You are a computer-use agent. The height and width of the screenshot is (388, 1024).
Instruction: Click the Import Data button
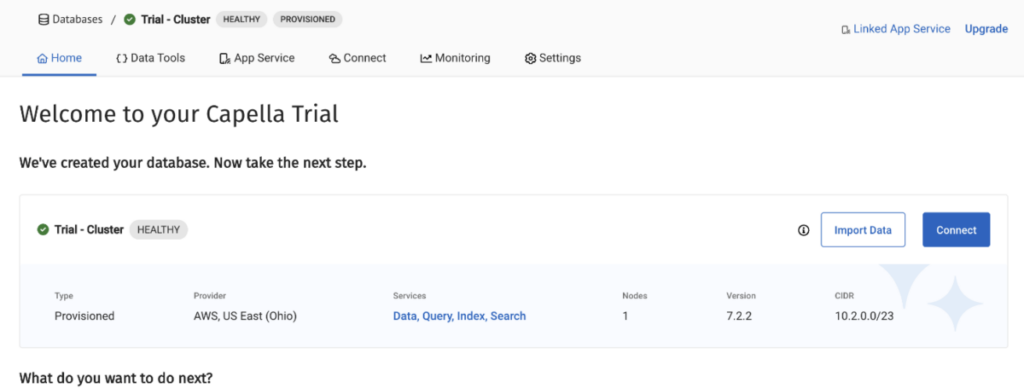[863, 230]
